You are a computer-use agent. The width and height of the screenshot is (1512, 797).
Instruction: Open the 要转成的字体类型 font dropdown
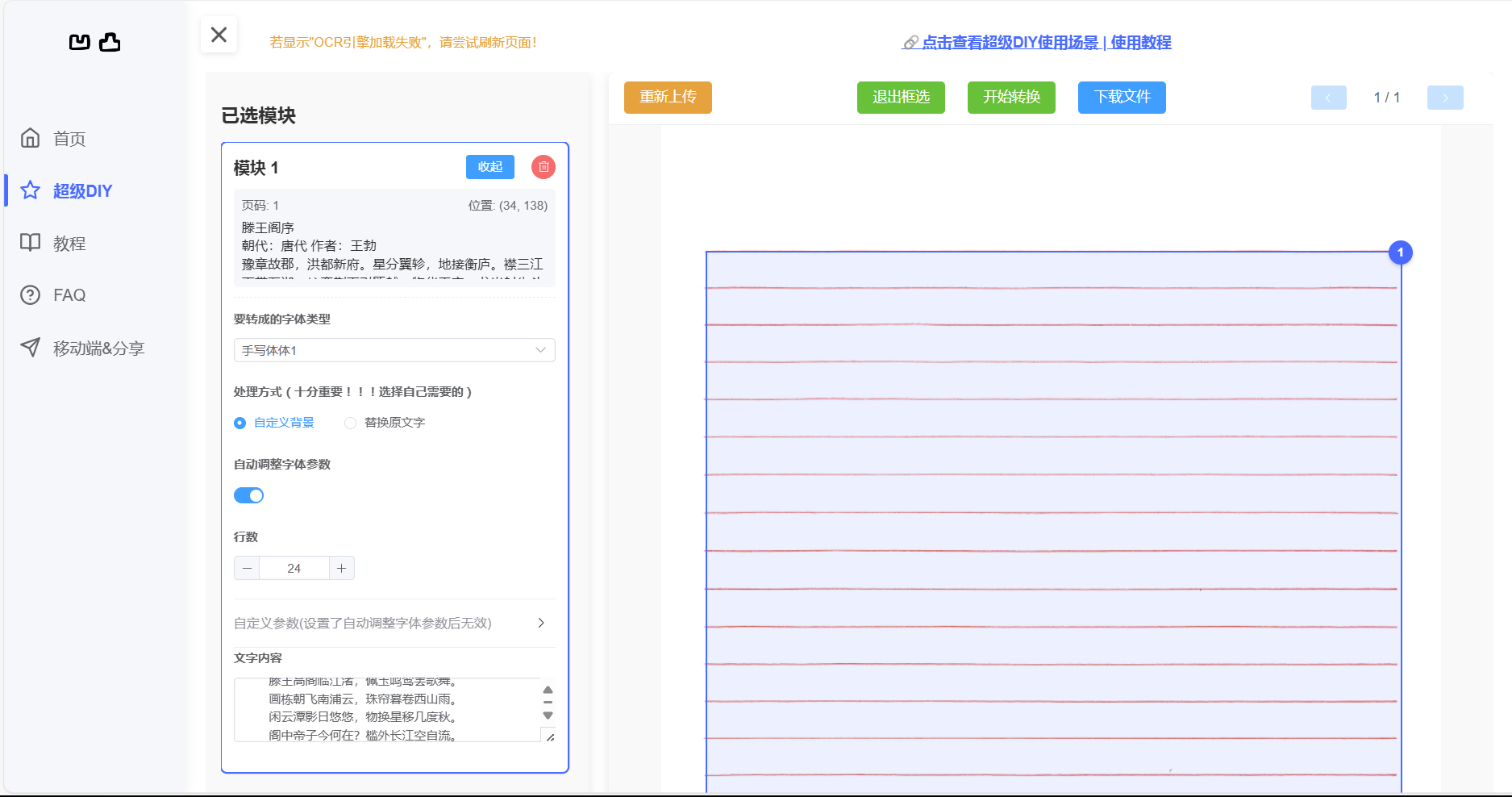tap(394, 350)
